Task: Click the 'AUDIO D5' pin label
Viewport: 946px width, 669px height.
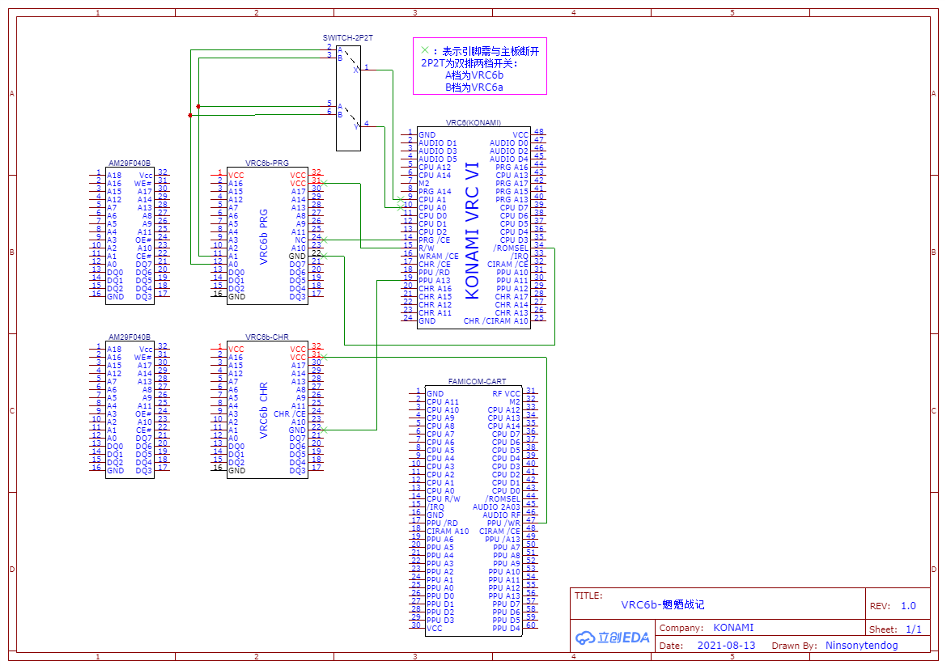Action: (437, 159)
